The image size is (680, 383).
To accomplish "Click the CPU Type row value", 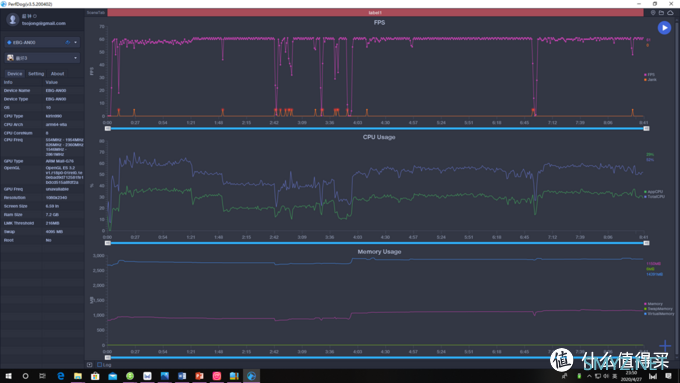I will click(x=54, y=116).
